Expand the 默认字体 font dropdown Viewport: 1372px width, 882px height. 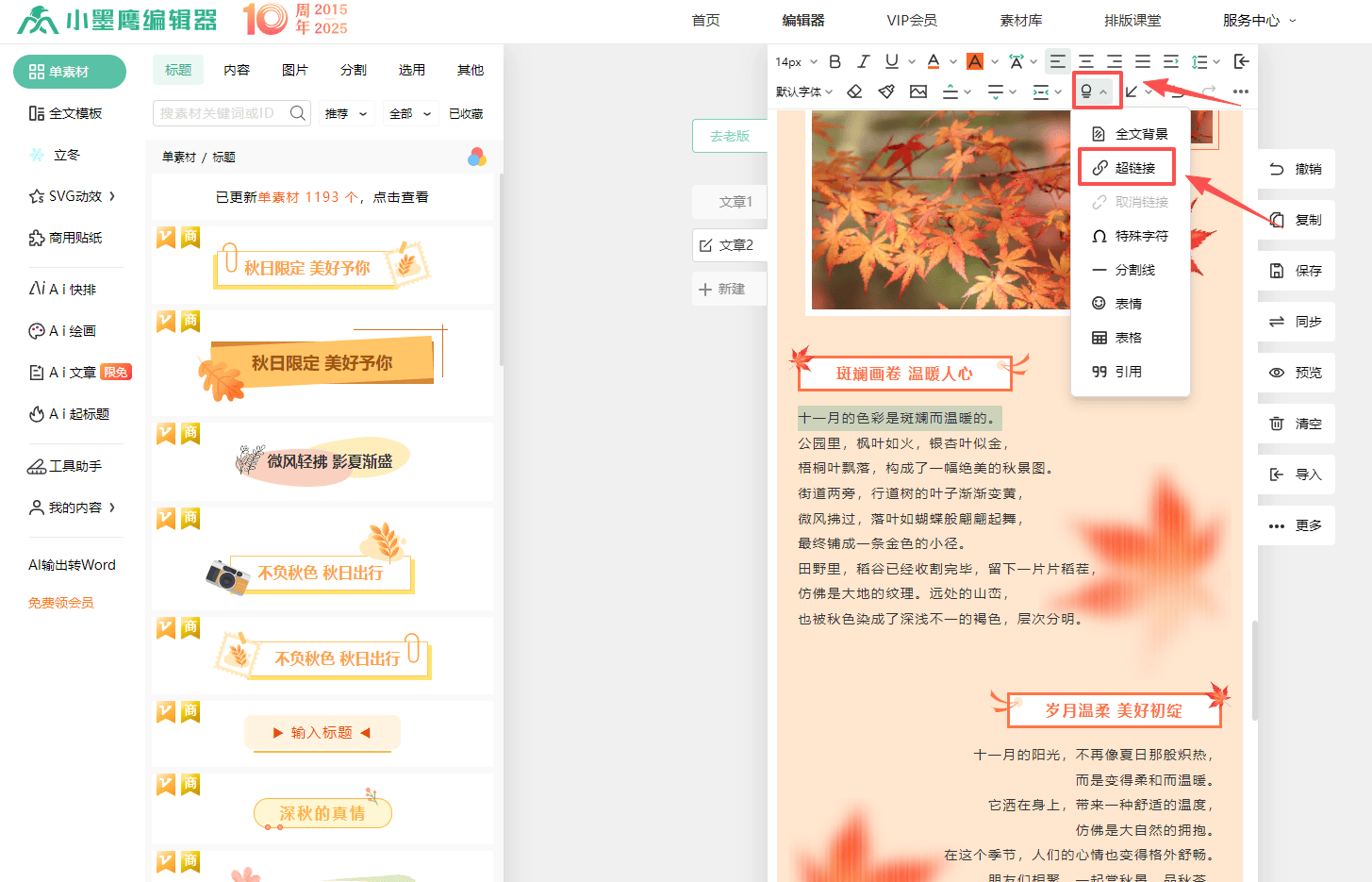pos(804,92)
